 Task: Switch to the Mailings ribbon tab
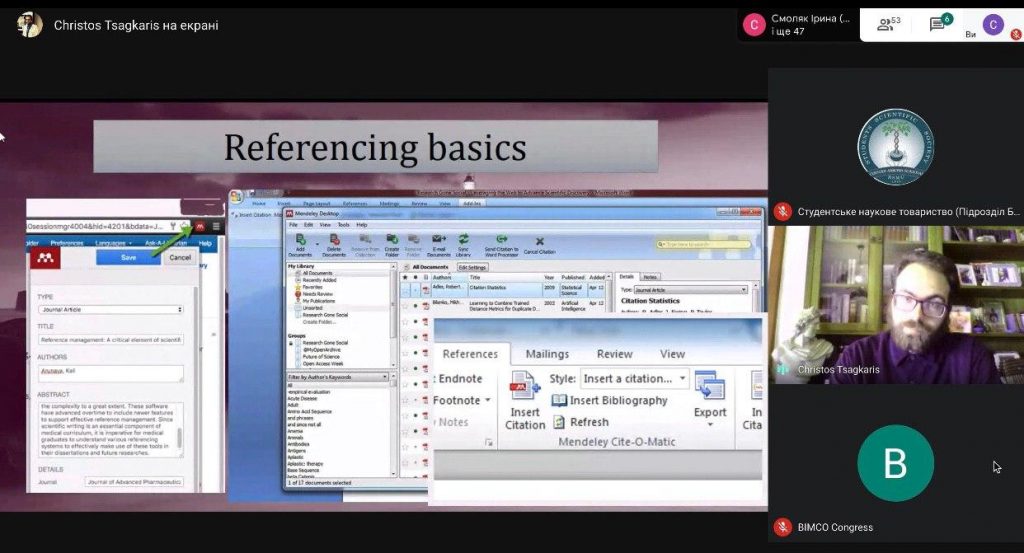(547, 354)
